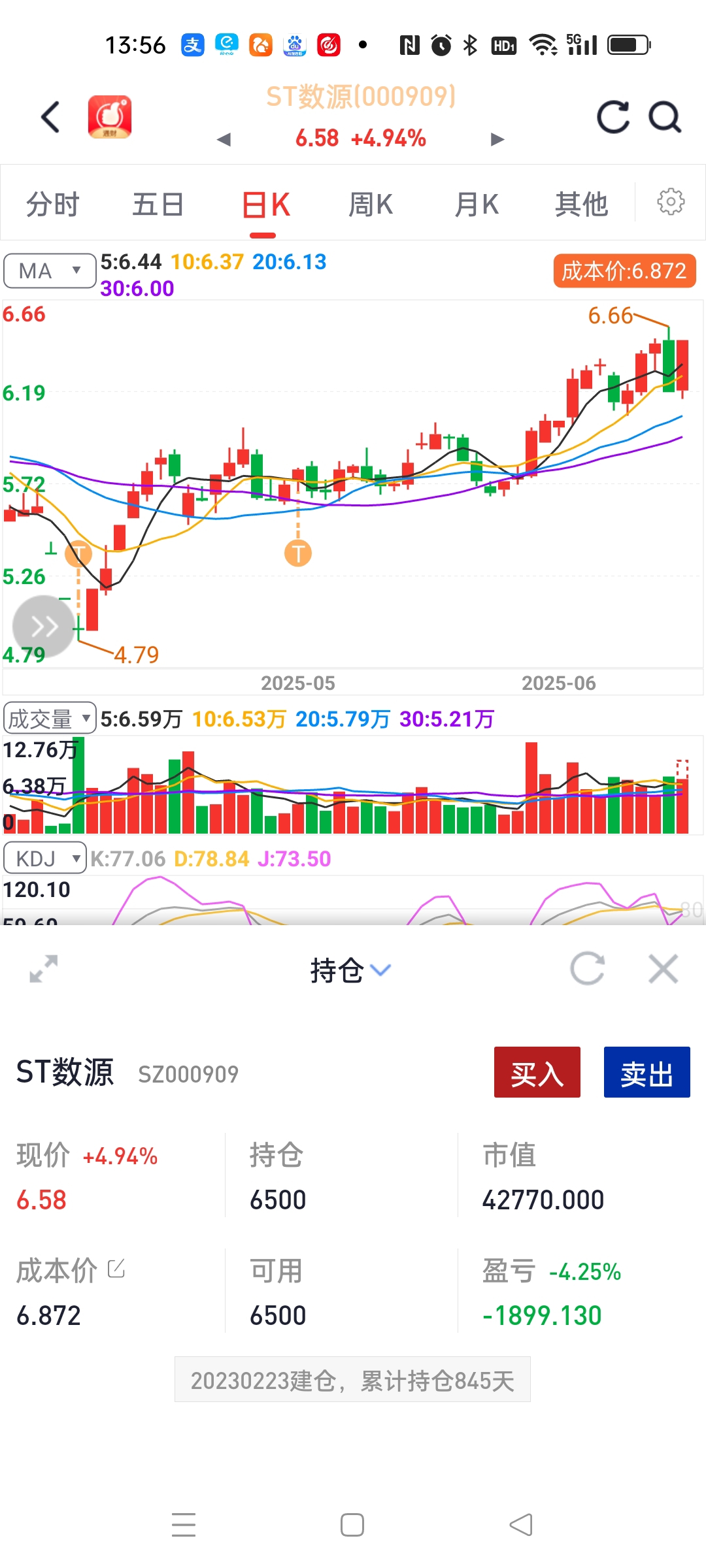
Task: Tap the 2025-05 date axis label
Action: [x=298, y=683]
